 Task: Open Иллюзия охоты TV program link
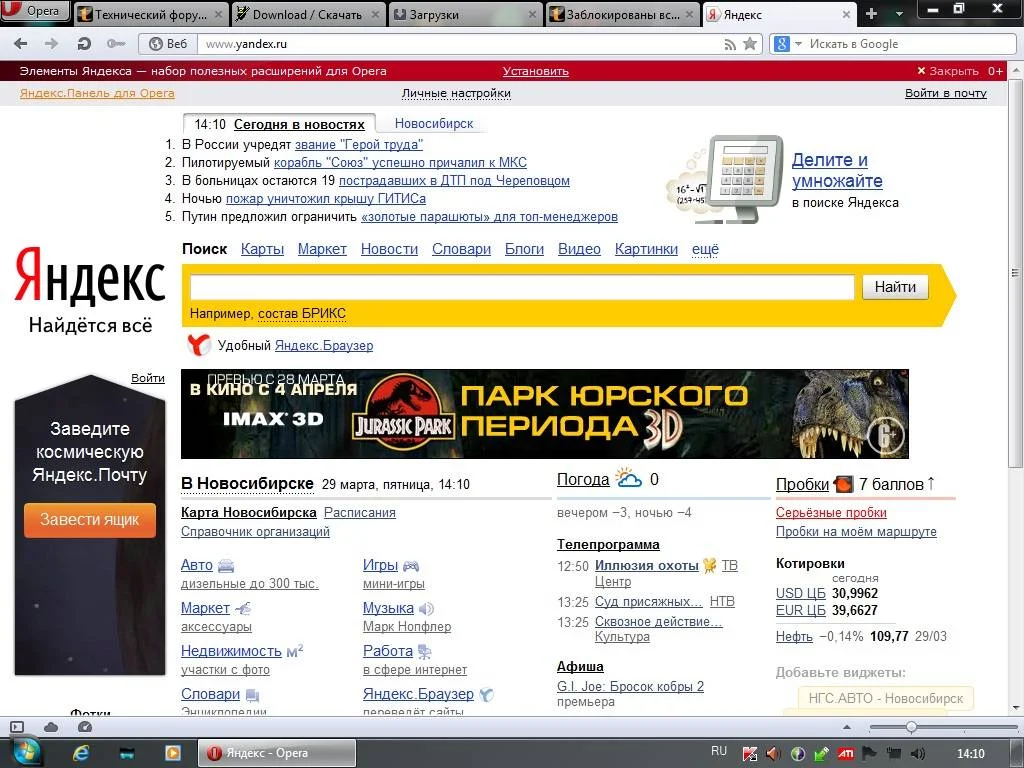pyautogui.click(x=647, y=566)
